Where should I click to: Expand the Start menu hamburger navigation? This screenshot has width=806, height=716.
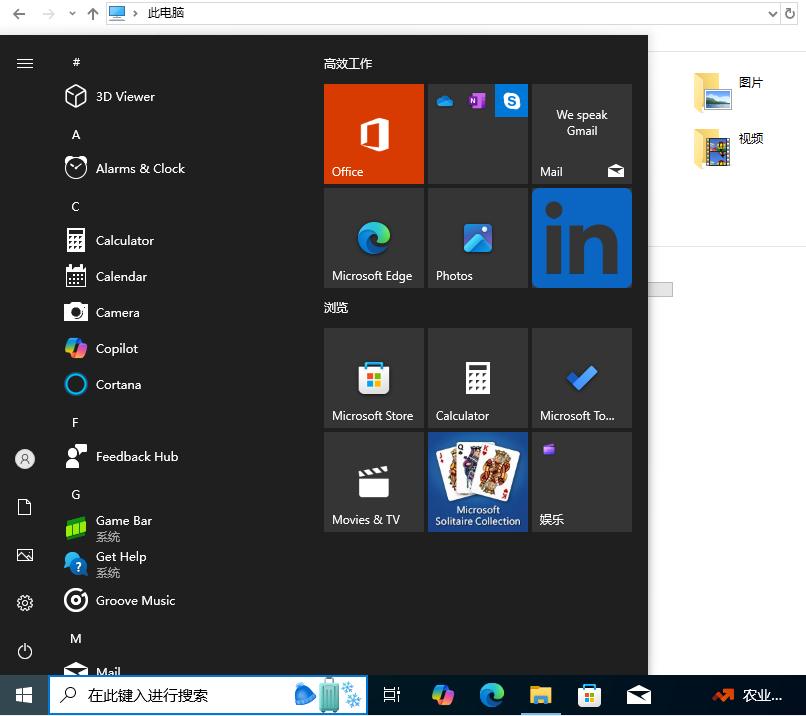pos(25,63)
